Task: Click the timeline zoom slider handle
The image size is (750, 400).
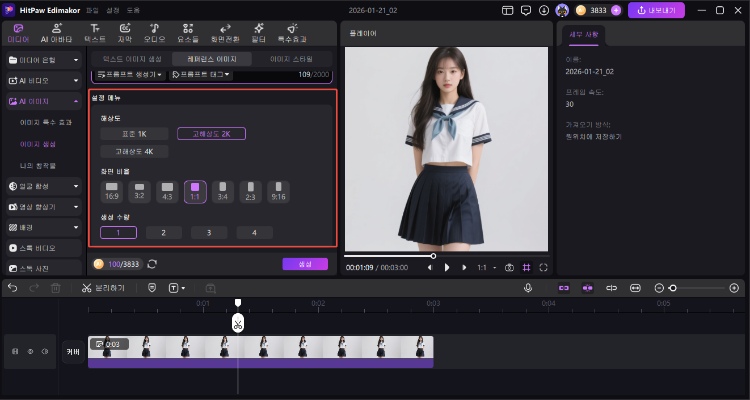Action: 673,288
